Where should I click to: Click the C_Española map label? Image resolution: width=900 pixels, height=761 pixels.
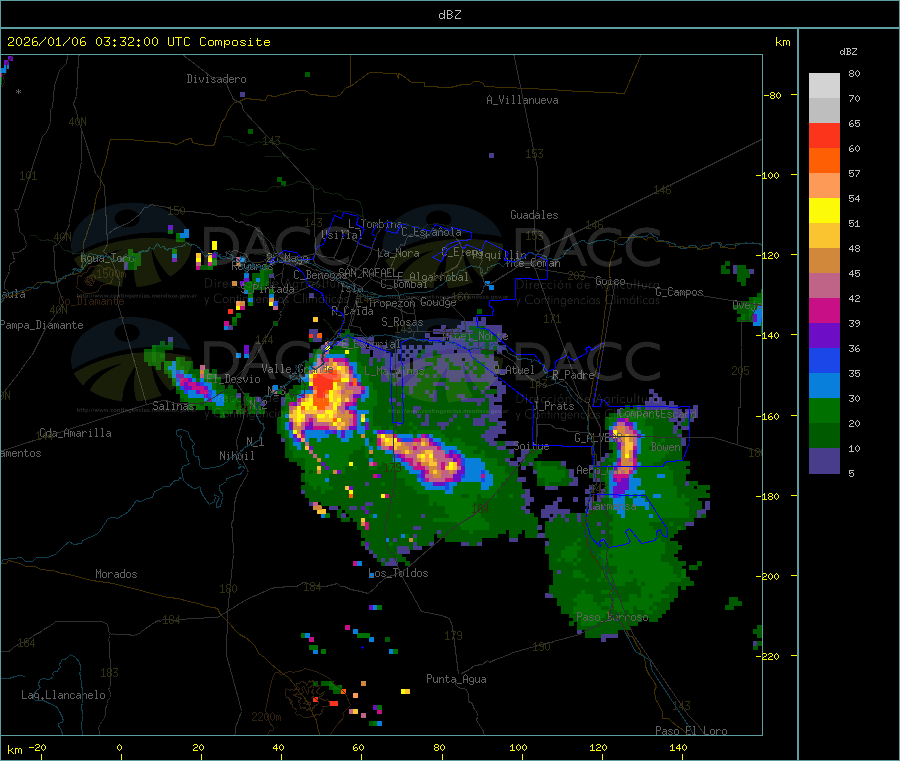(431, 232)
